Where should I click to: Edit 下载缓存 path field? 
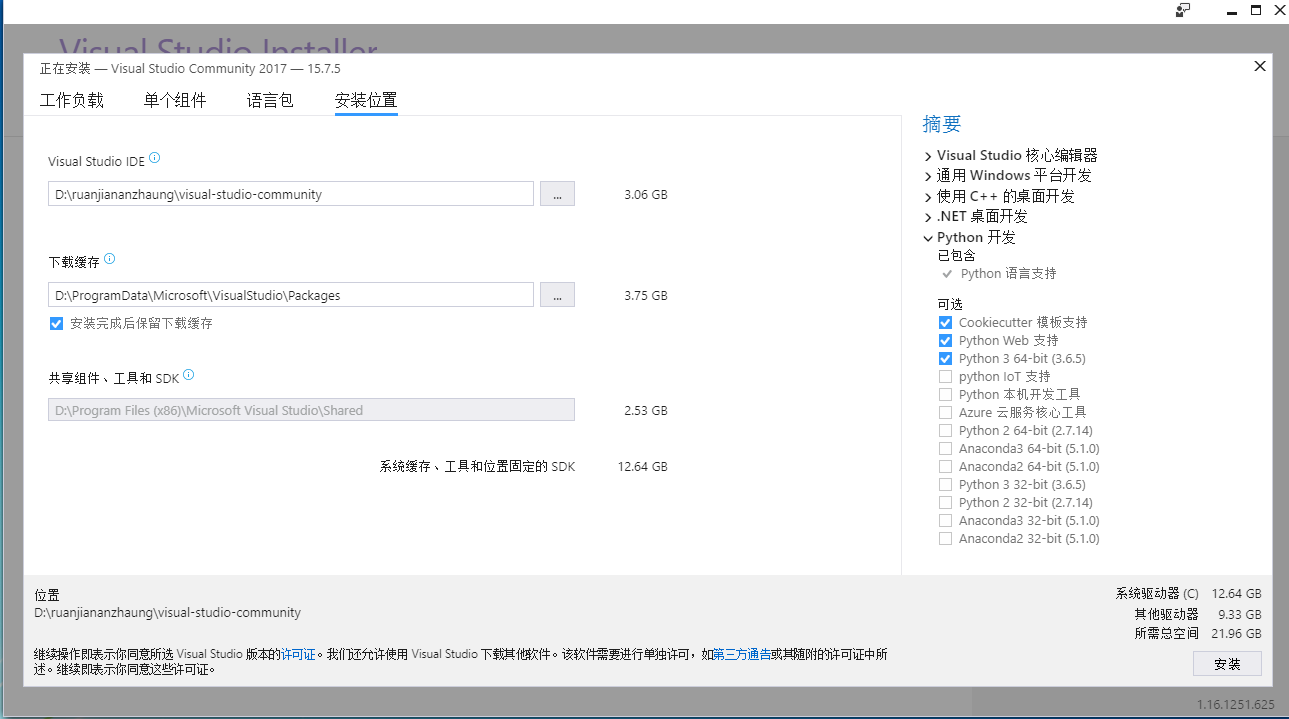click(291, 295)
